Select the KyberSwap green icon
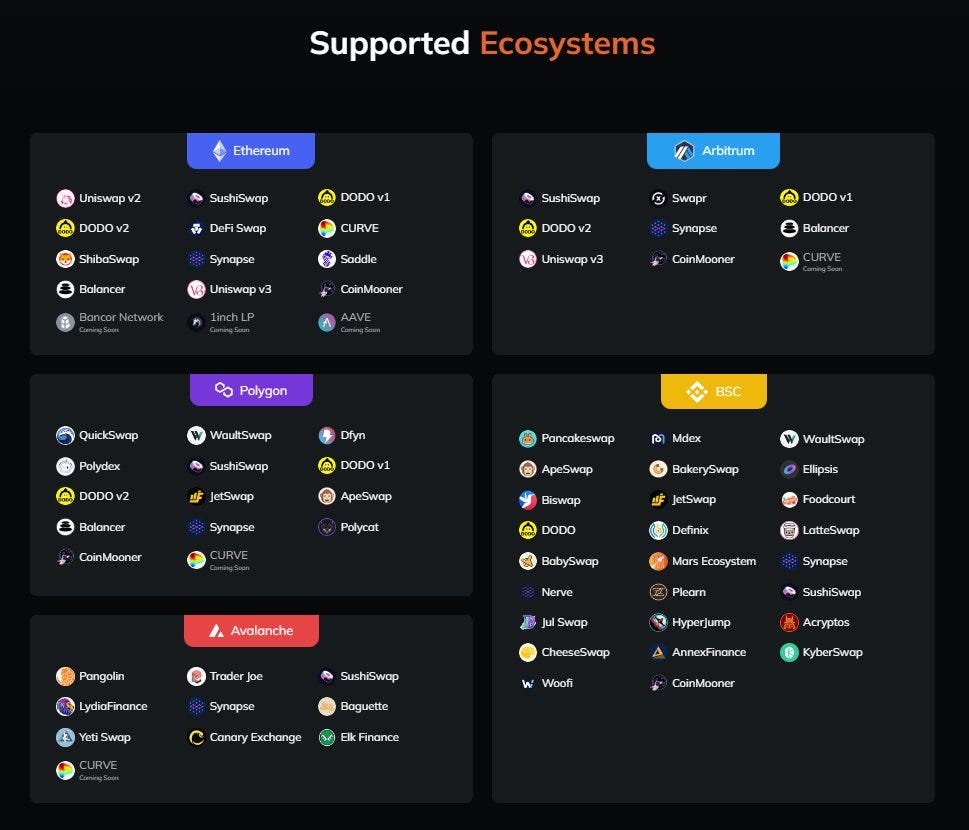The image size is (969, 830). 789,653
